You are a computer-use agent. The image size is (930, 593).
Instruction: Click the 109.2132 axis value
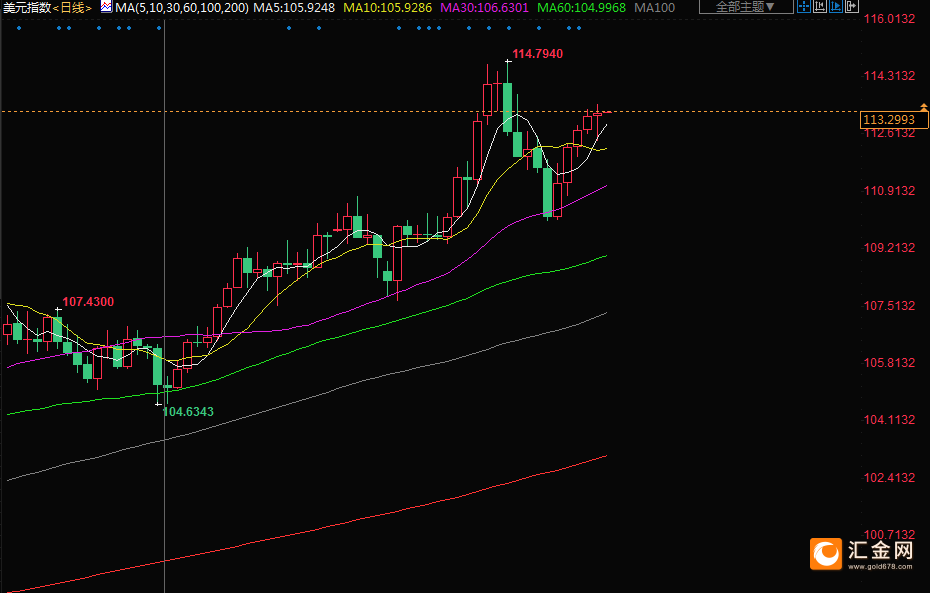coord(889,247)
